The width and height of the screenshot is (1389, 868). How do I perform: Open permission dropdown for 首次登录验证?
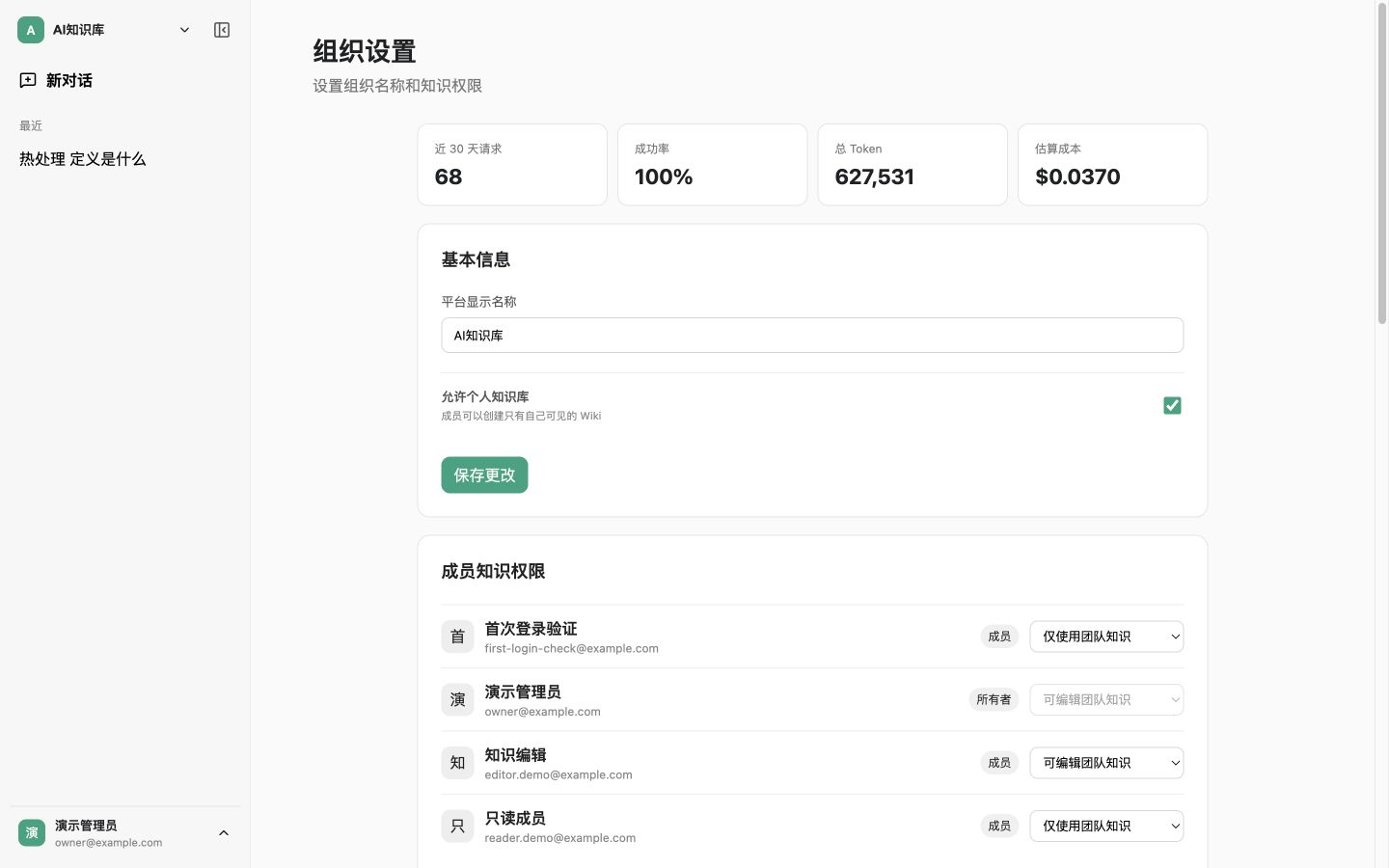click(1106, 637)
